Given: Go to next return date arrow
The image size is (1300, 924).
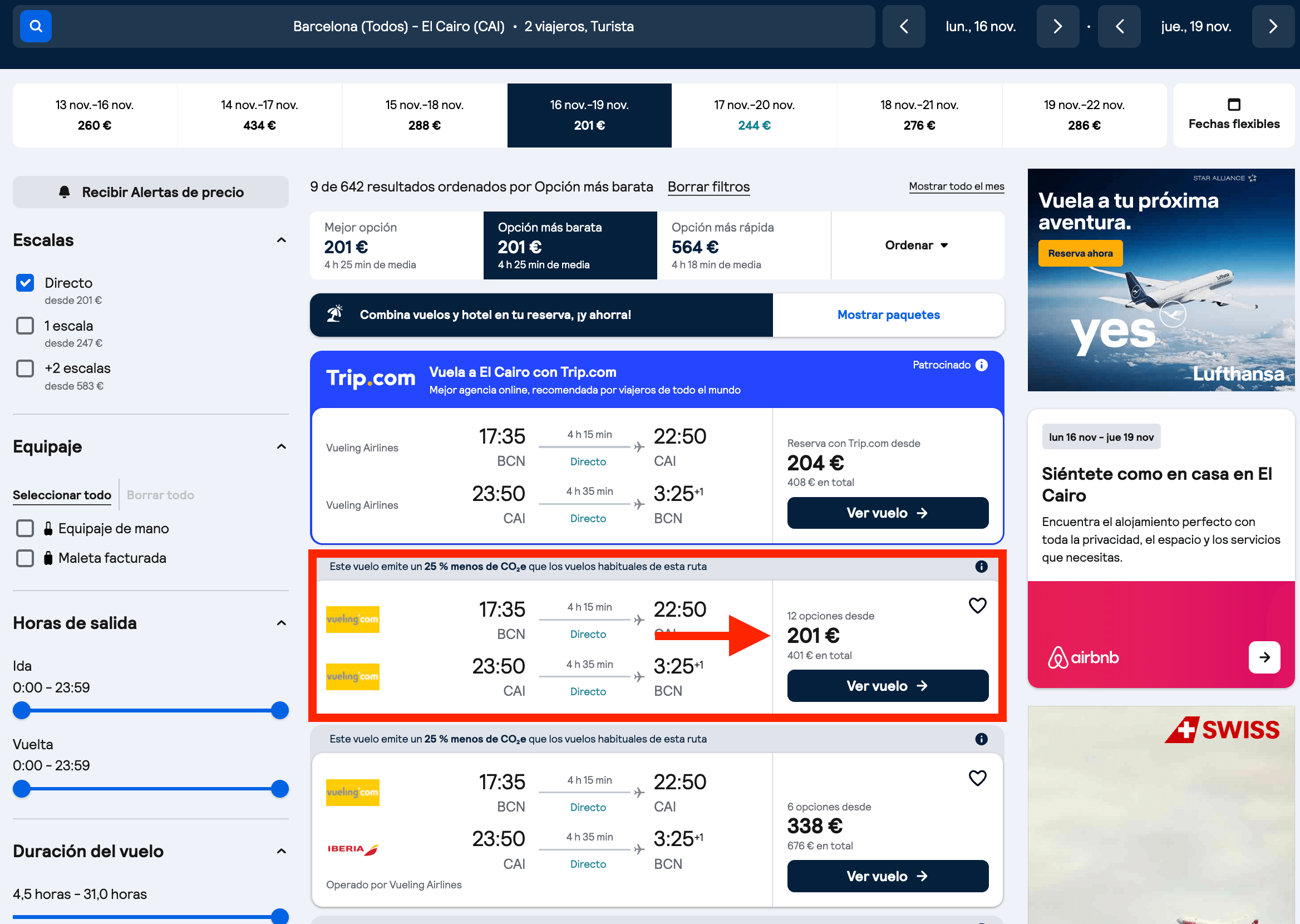Looking at the screenshot, I should point(1273,26).
